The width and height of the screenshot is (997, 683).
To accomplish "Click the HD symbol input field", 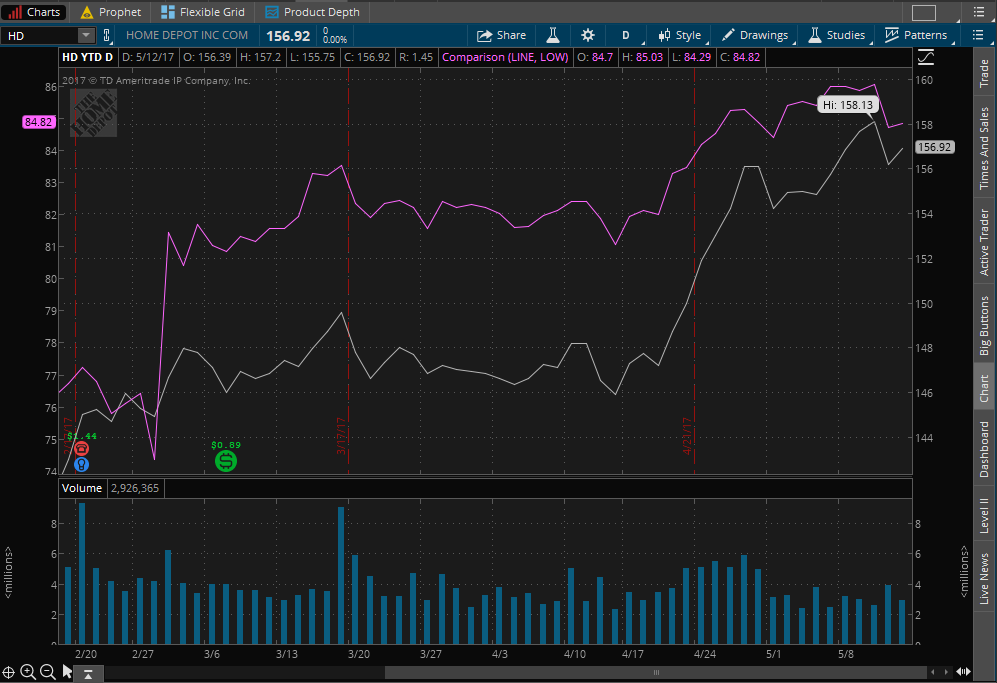I will [x=39, y=36].
